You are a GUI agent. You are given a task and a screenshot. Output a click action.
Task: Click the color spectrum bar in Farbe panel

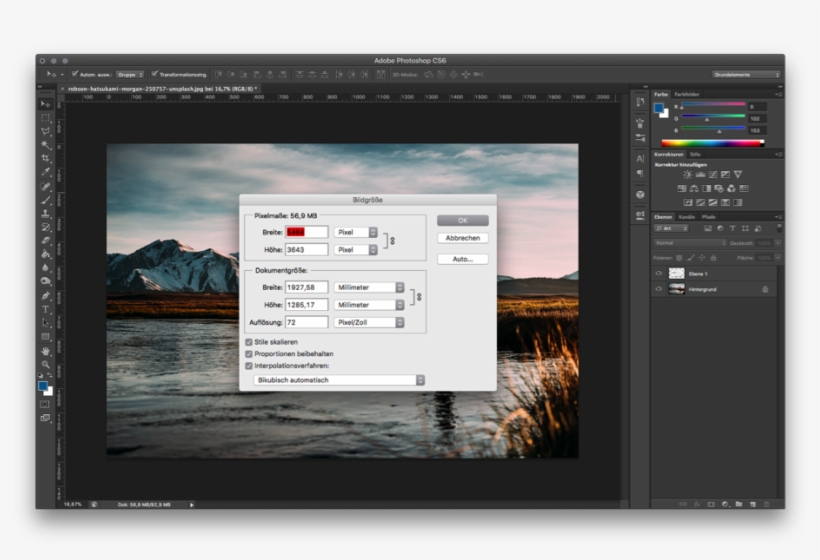713,143
